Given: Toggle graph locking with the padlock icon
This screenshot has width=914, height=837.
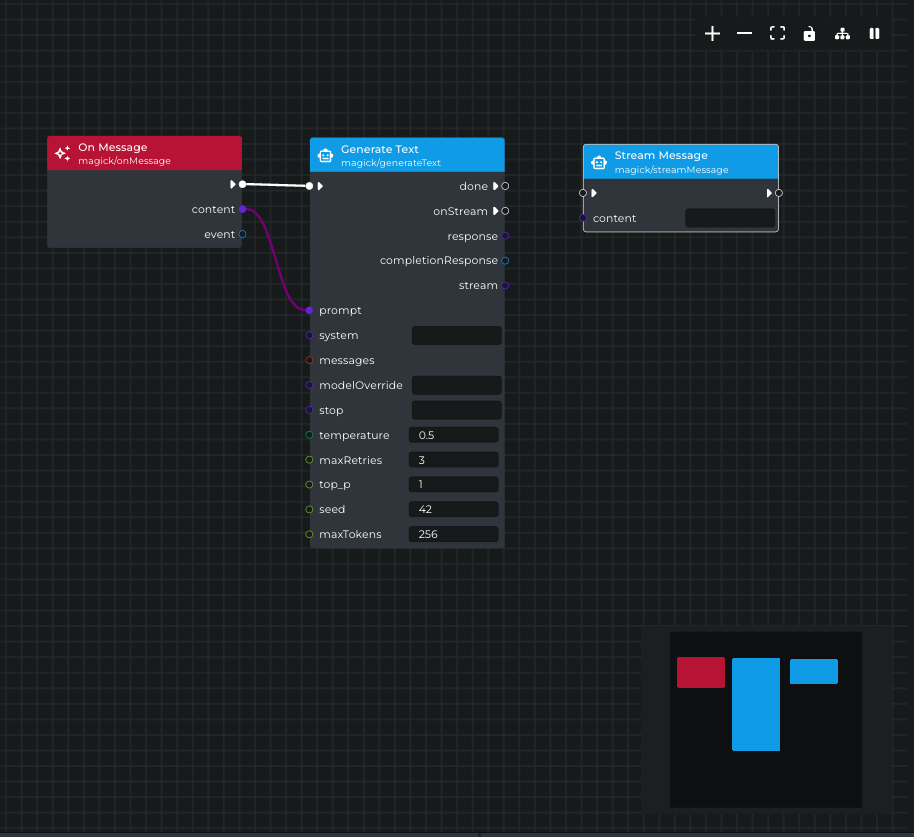Looking at the screenshot, I should (x=809, y=33).
